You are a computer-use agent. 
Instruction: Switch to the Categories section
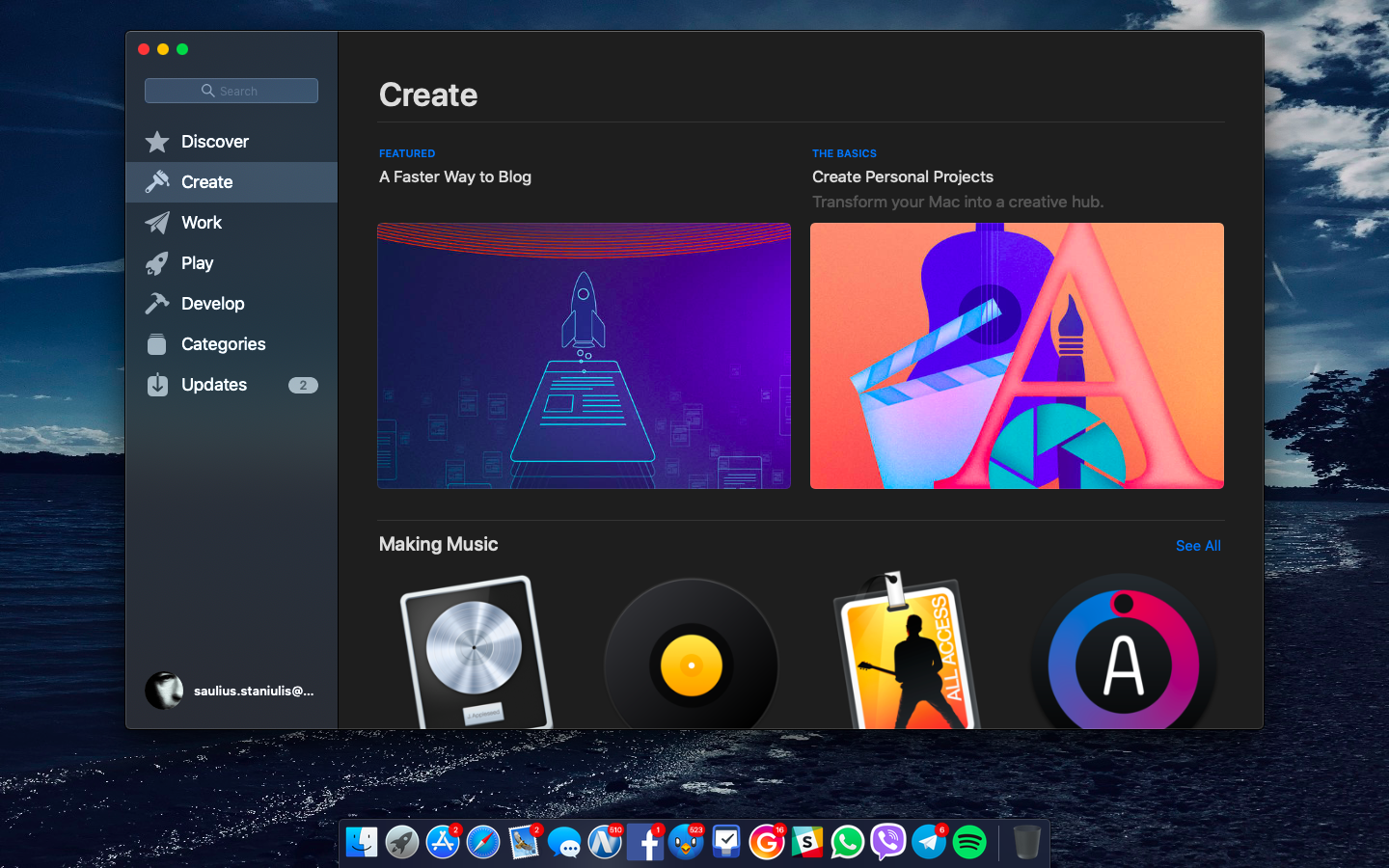[223, 344]
